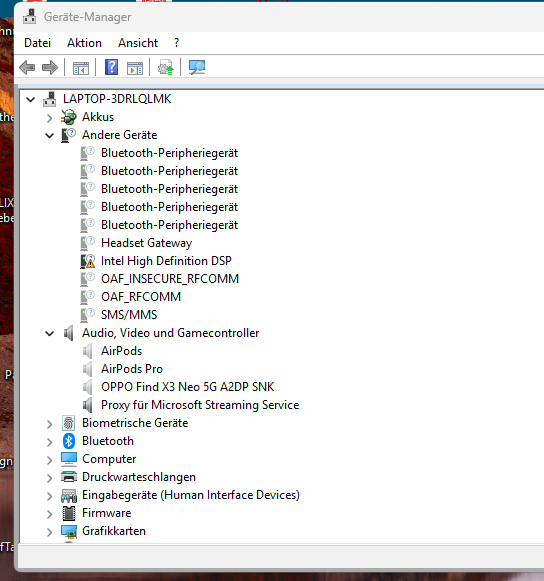This screenshot has width=544, height=581.
Task: Click the Grafikkarten display adapter icon
Action: [69, 531]
